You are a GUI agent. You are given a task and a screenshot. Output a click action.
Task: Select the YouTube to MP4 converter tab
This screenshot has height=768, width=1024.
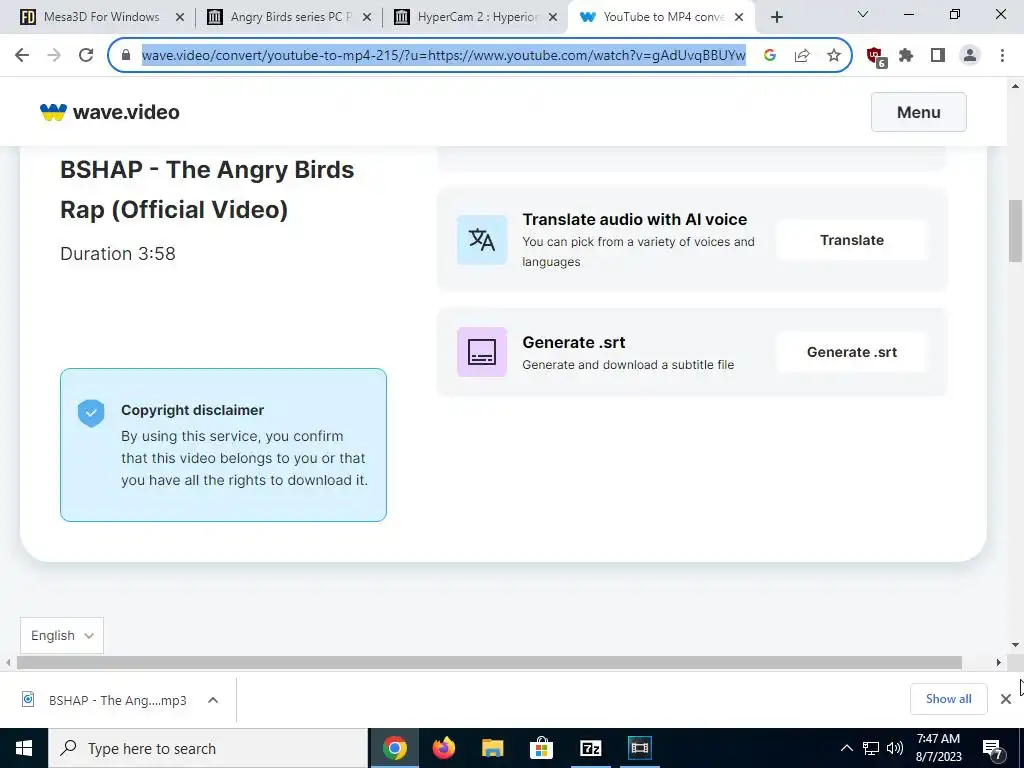pos(663,17)
